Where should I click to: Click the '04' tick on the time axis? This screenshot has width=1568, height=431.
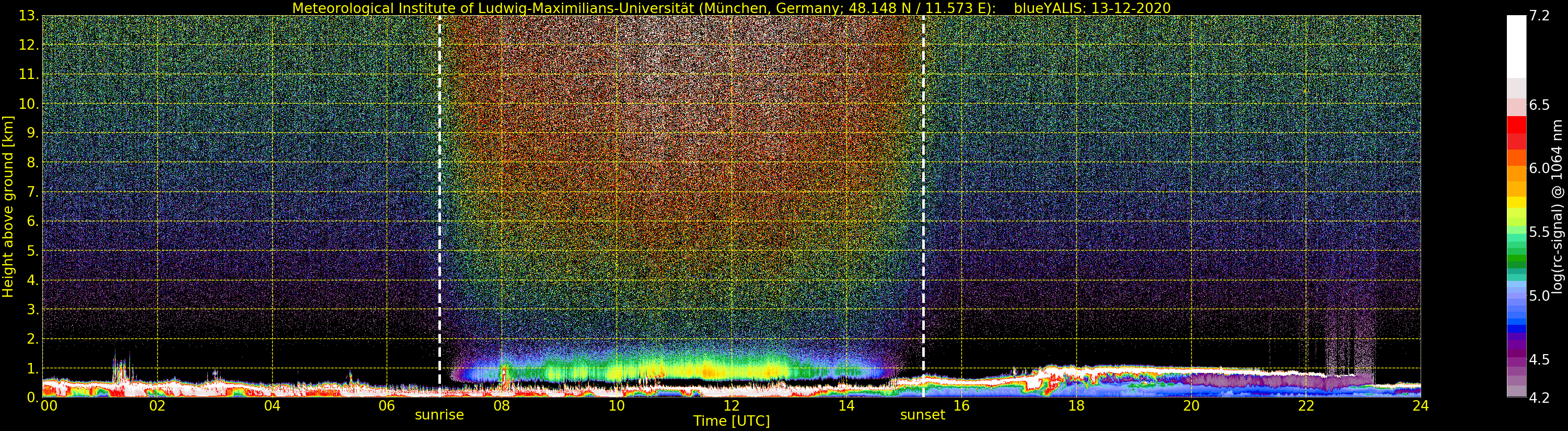click(272, 405)
